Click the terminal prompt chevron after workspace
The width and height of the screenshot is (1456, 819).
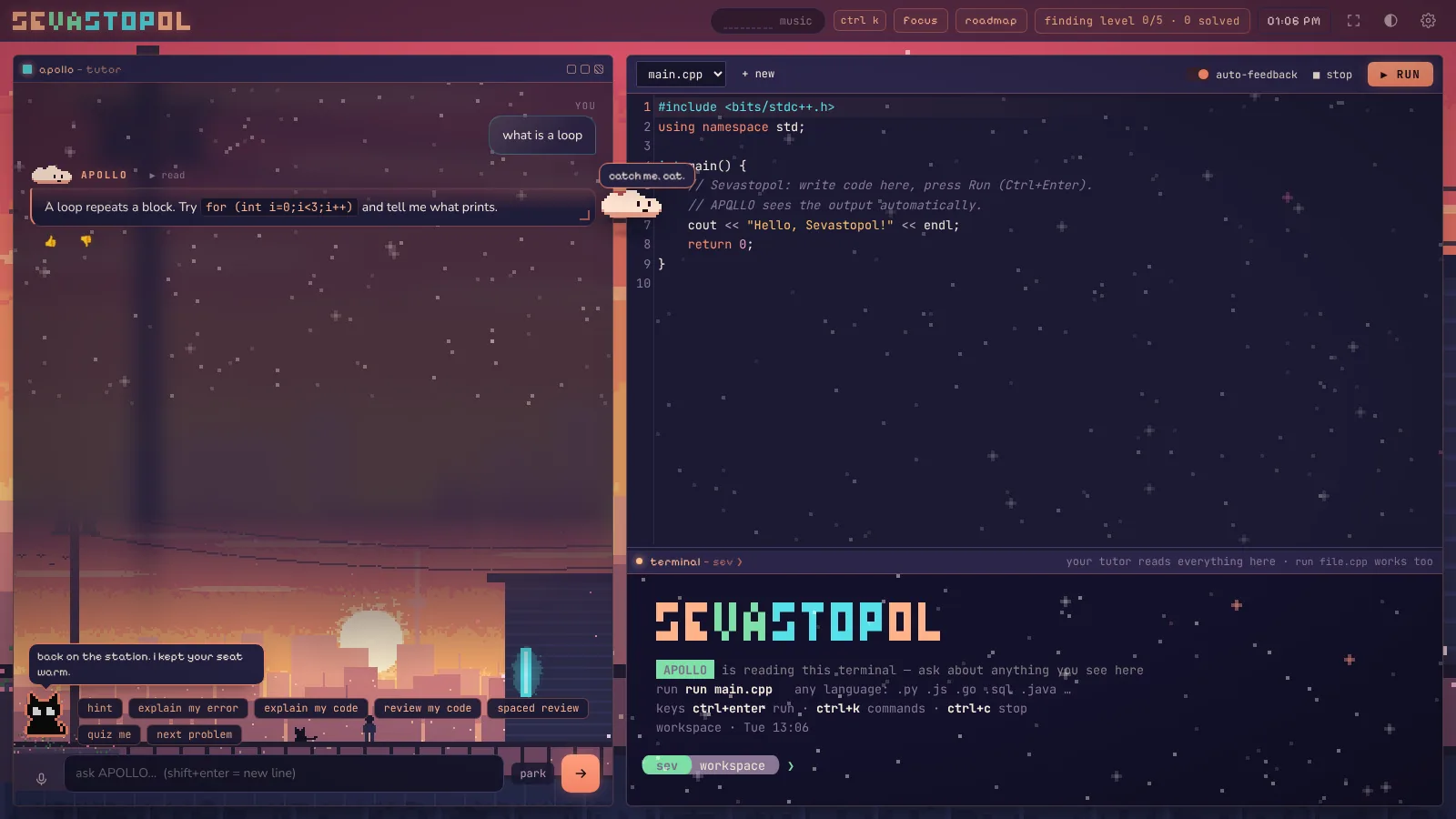791,766
